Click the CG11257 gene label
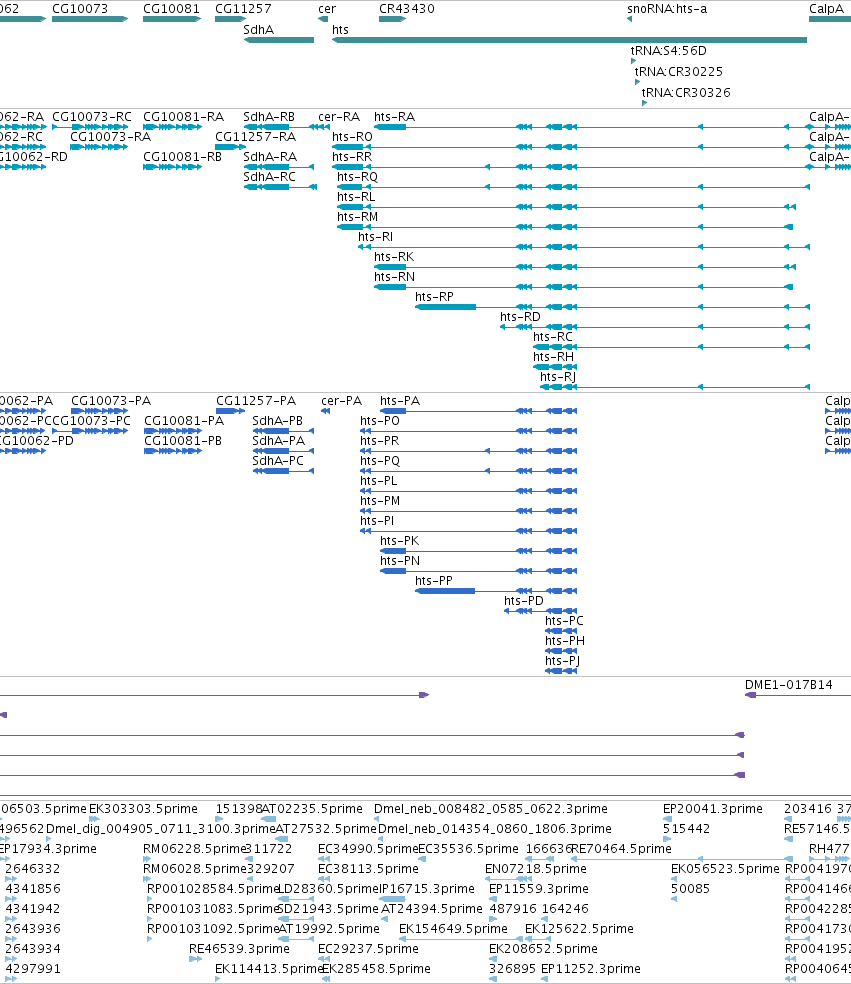851x984 pixels. tap(243, 9)
